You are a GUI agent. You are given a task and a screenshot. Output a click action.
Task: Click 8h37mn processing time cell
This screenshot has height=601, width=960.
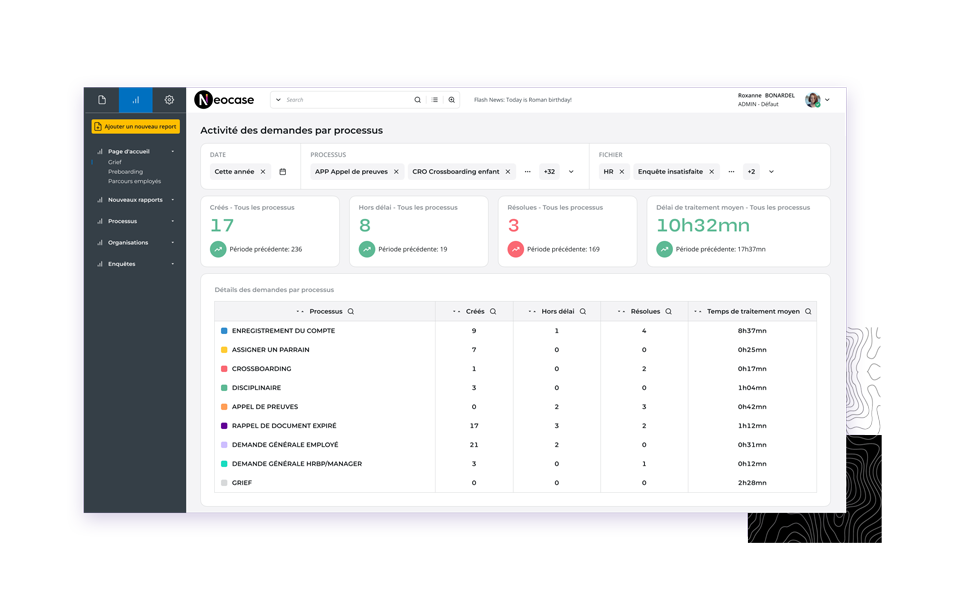pos(752,330)
